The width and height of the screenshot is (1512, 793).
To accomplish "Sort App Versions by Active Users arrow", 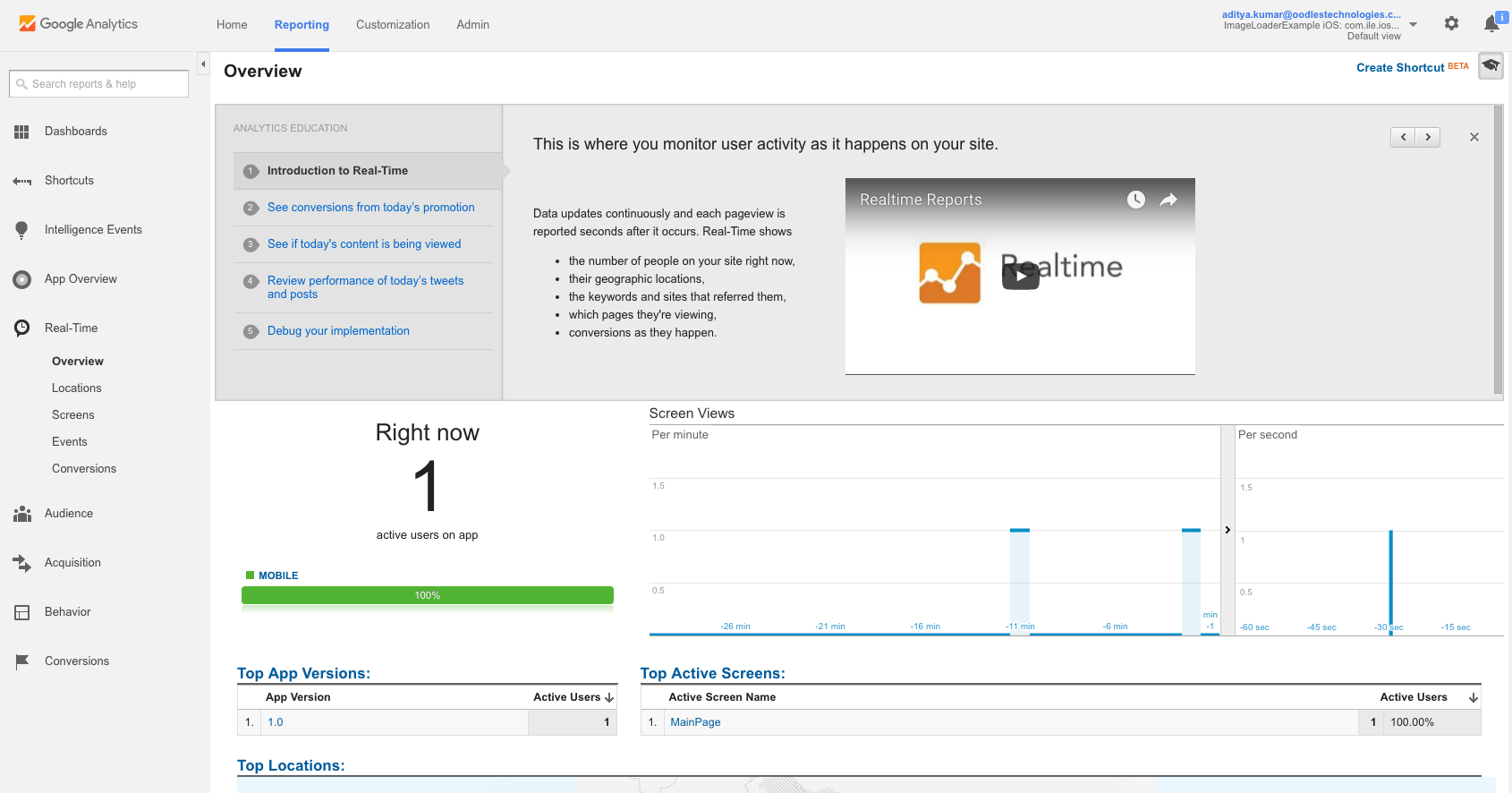I will [x=609, y=697].
